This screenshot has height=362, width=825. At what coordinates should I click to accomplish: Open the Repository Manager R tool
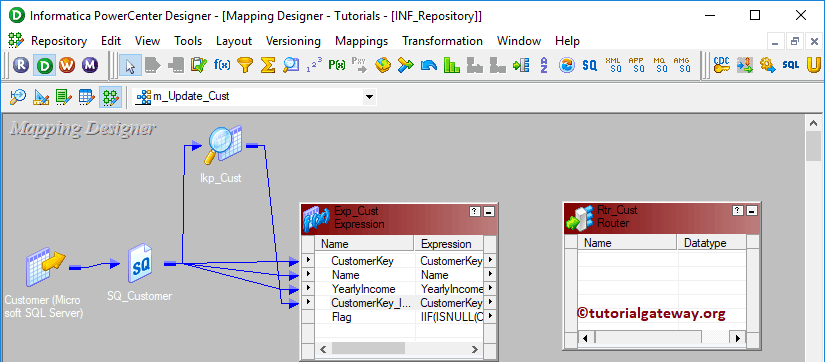pyautogui.click(x=21, y=65)
